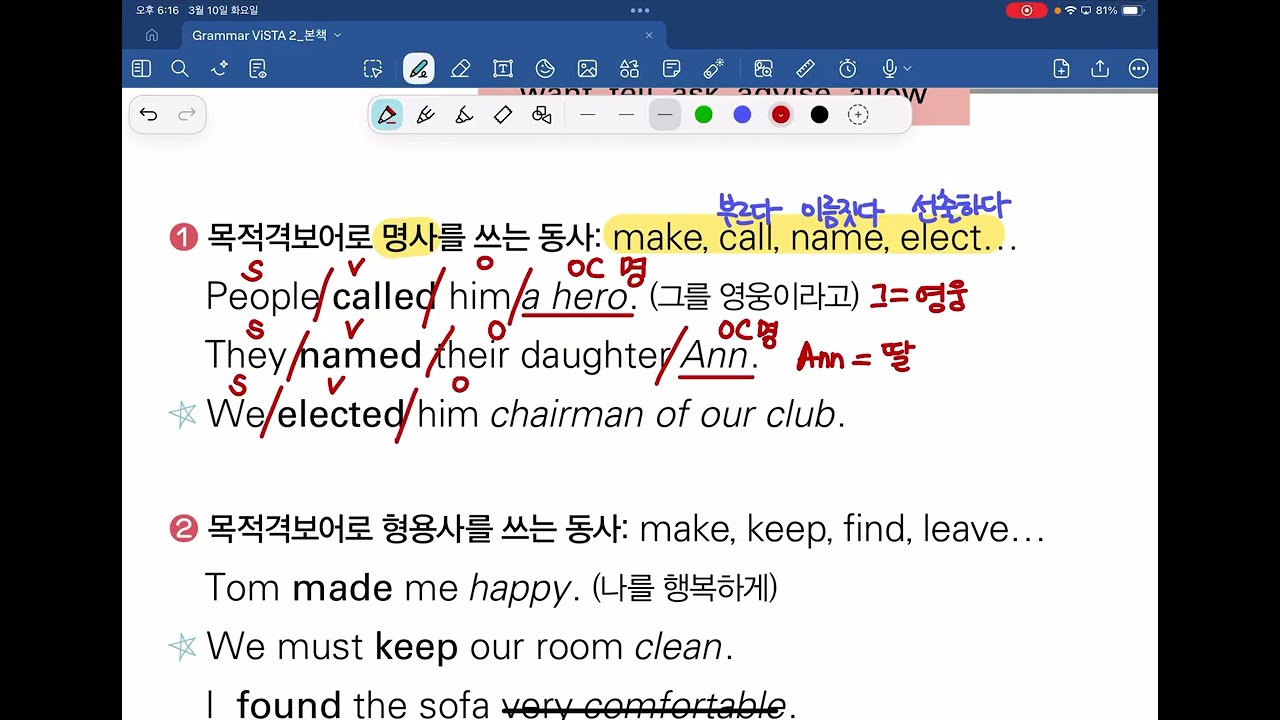Tap the red screen recording indicator

tap(1026, 10)
